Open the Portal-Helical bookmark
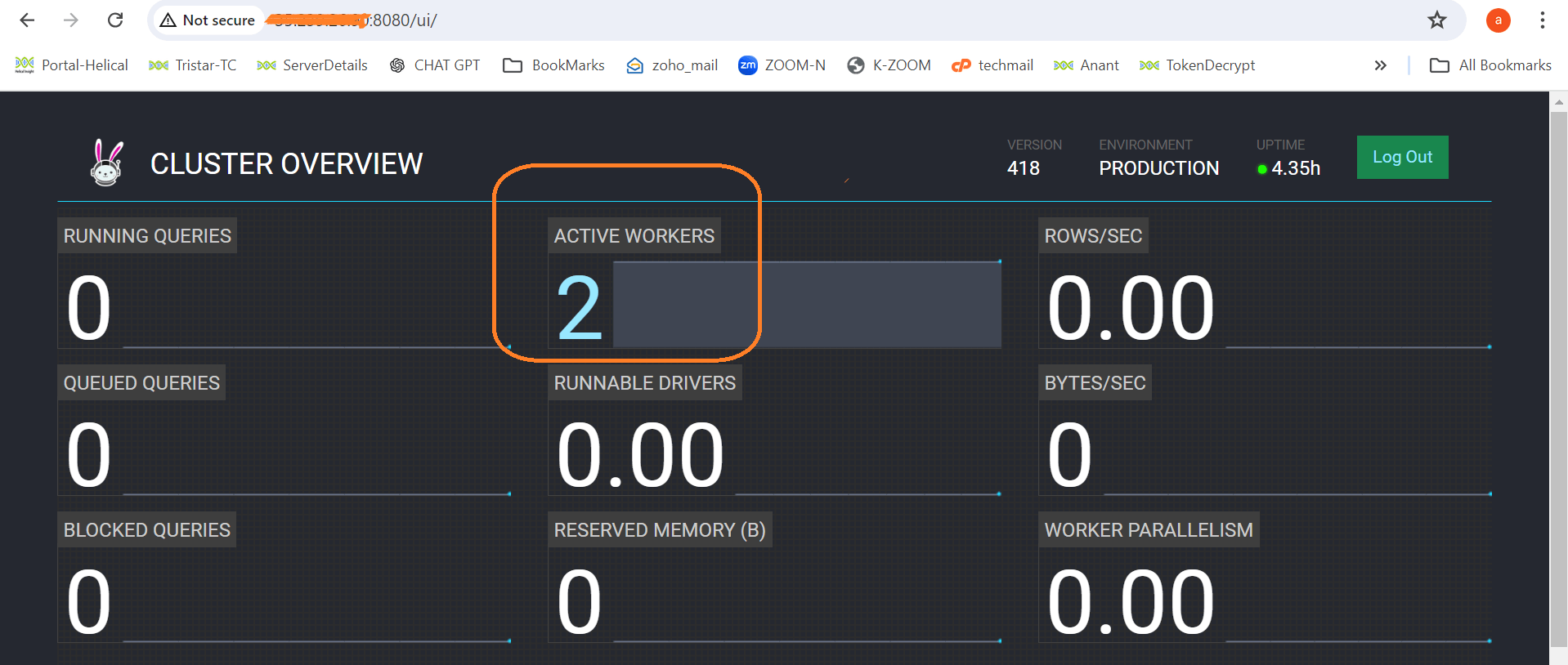This screenshot has height=665, width=1568. (72, 65)
